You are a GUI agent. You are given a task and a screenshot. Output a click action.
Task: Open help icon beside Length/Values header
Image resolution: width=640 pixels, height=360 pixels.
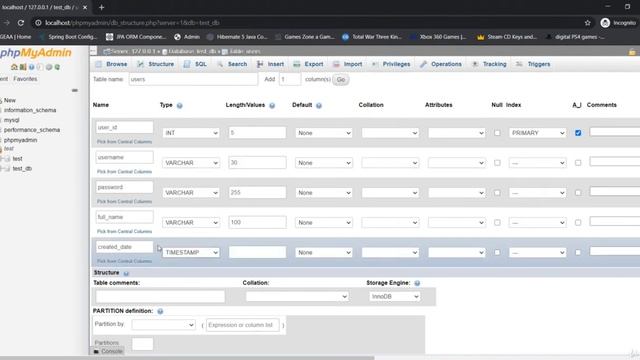click(x=272, y=106)
